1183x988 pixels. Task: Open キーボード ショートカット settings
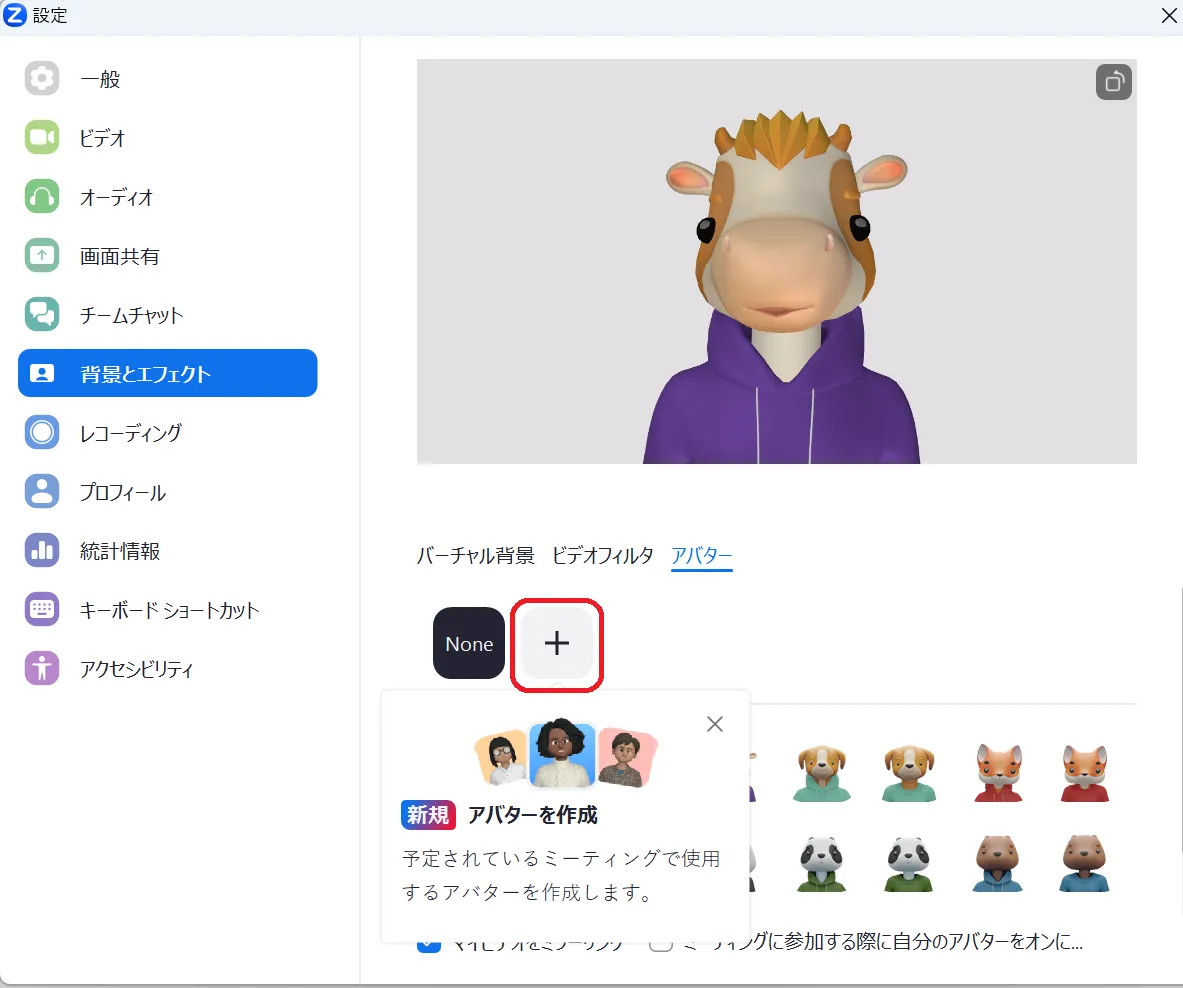click(169, 610)
